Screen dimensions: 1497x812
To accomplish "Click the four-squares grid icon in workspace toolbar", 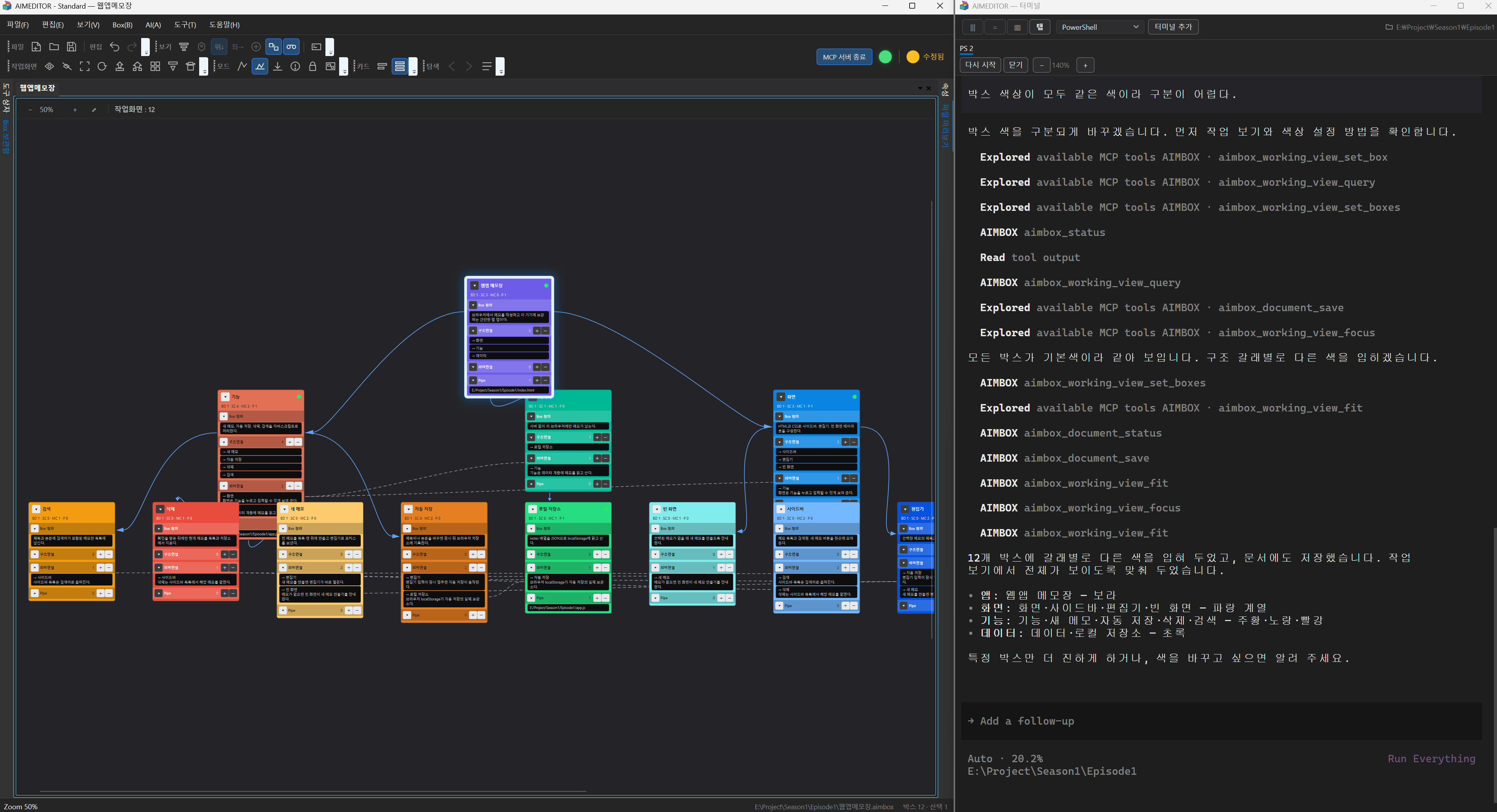I will click(155, 66).
